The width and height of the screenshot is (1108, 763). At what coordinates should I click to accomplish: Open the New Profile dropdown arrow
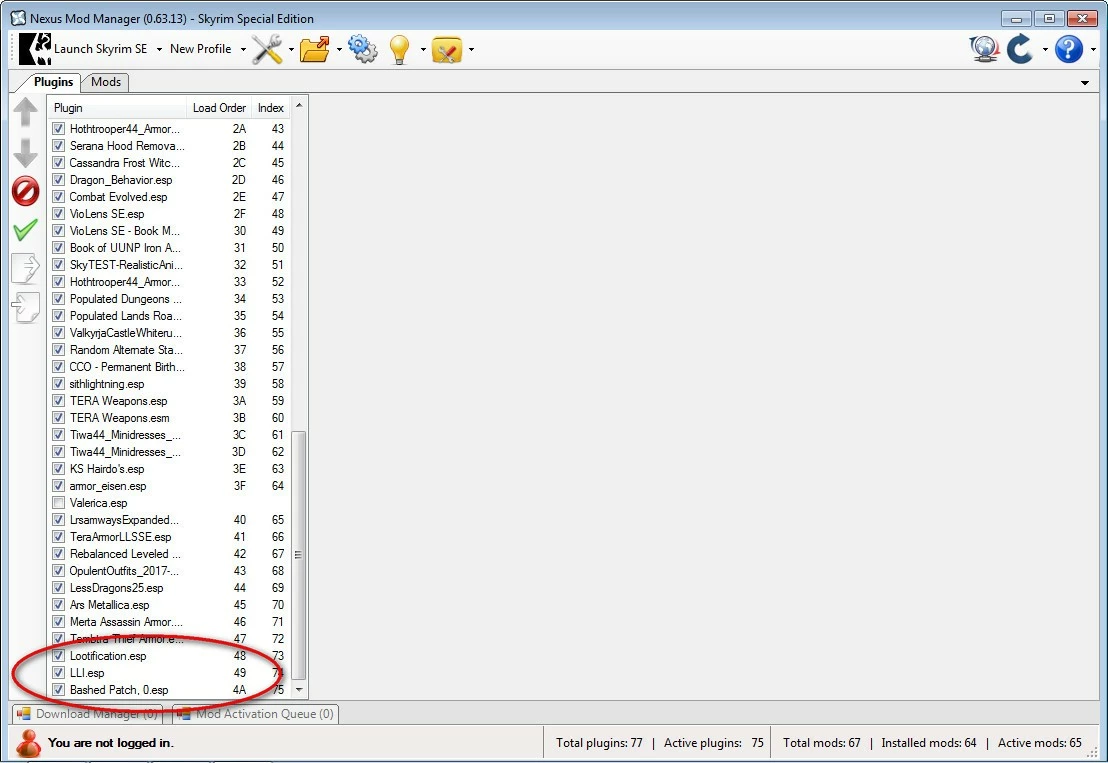coord(243,49)
